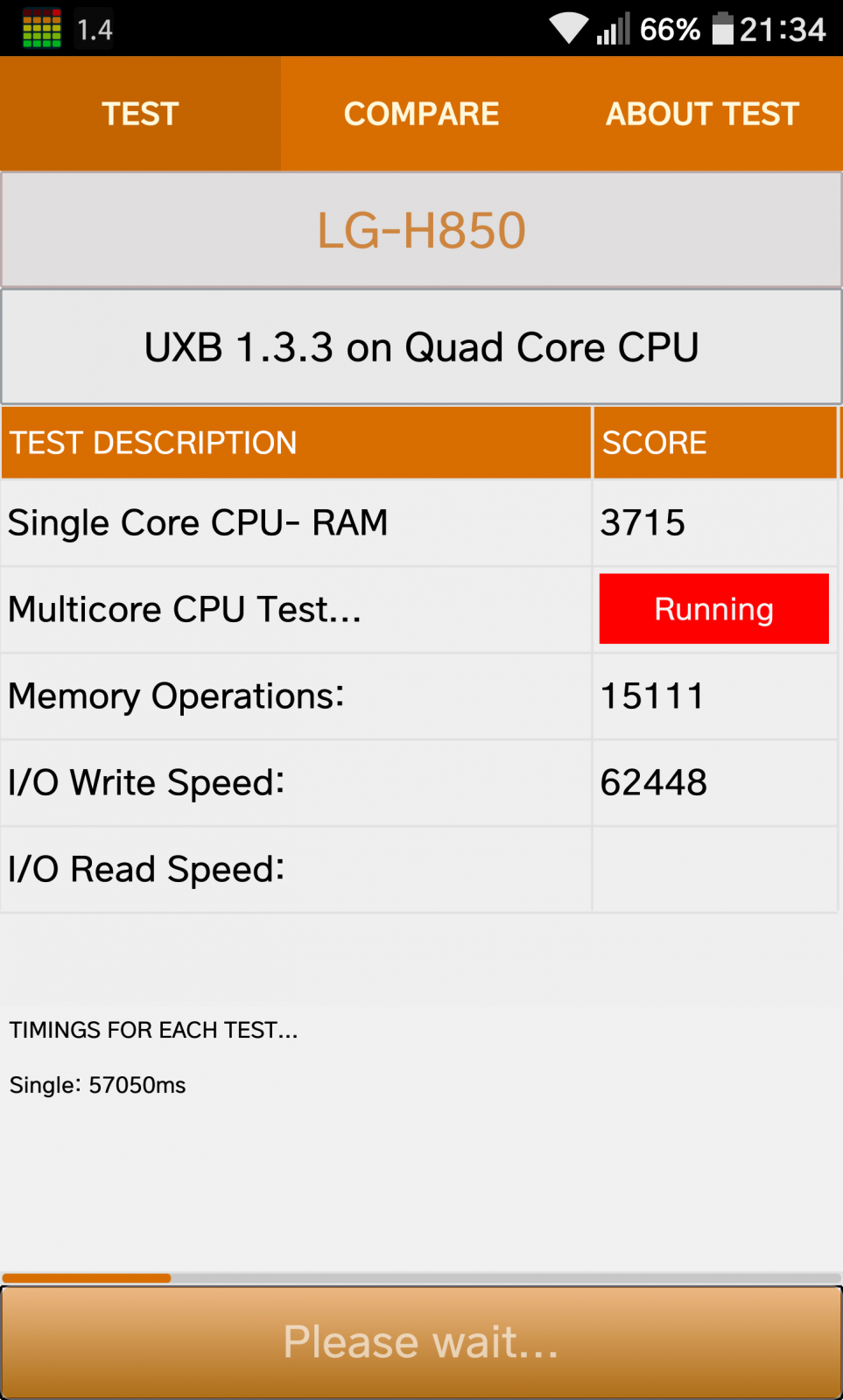
Task: Click the TEST DESCRIPTION column header
Action: tap(296, 443)
